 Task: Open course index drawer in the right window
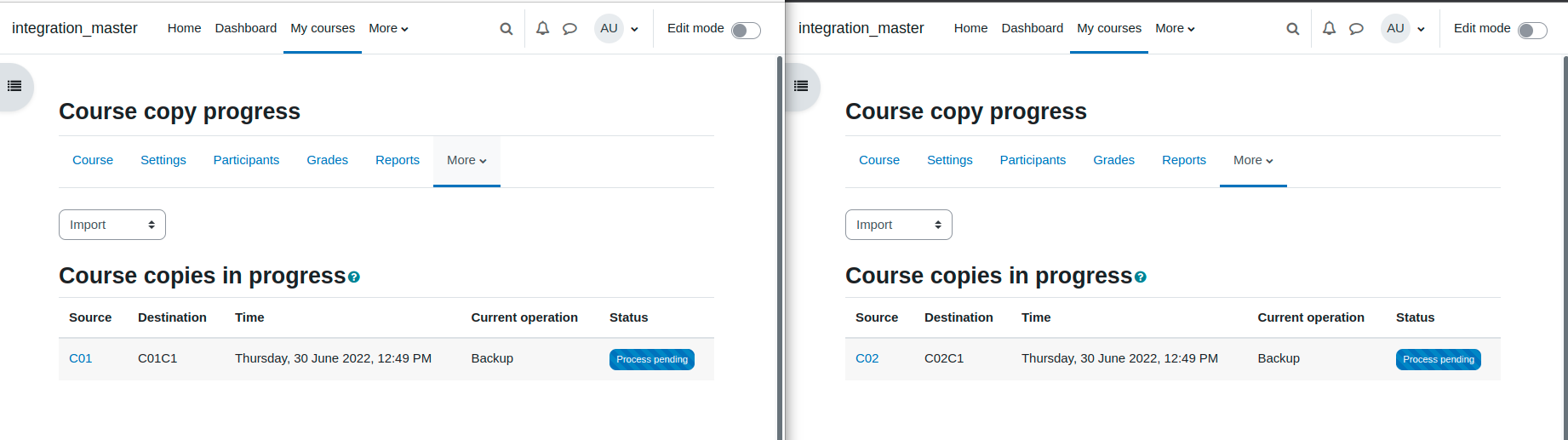(801, 86)
